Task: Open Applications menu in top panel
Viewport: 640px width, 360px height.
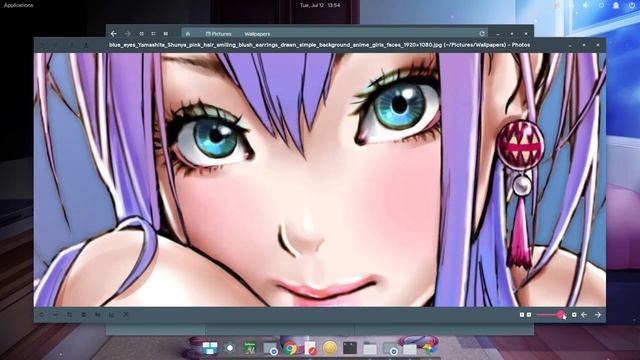Action: point(19,5)
